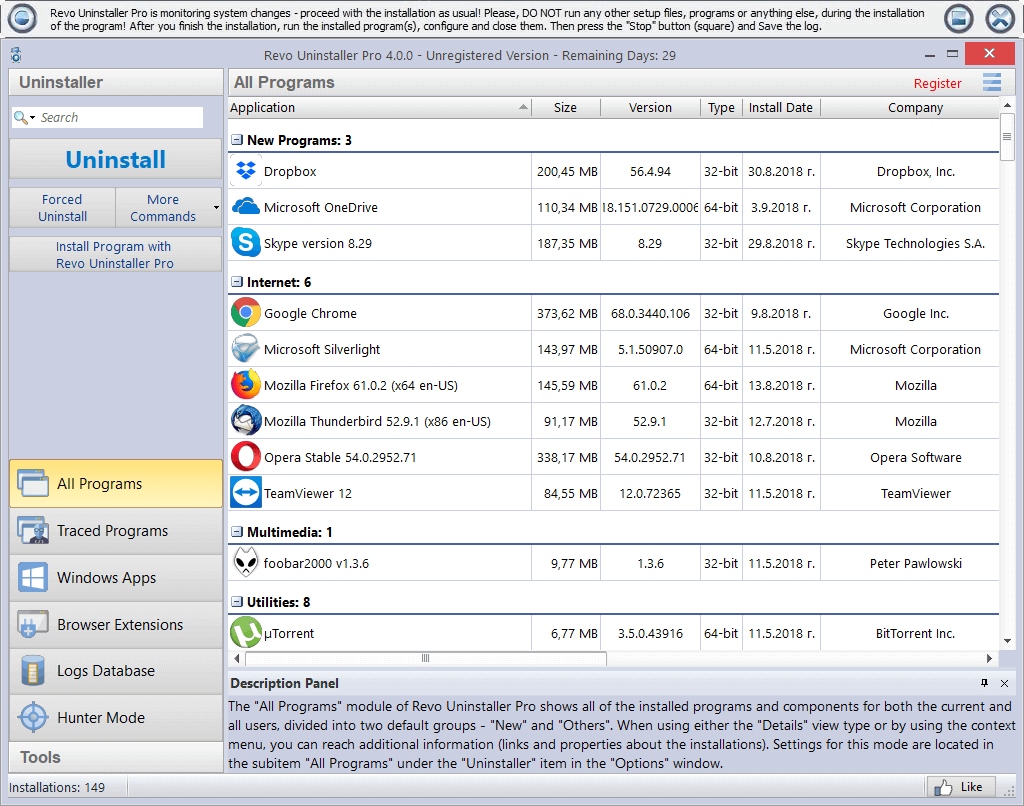Collapse the Multimedia group
The height and width of the screenshot is (806, 1024).
click(x=237, y=533)
